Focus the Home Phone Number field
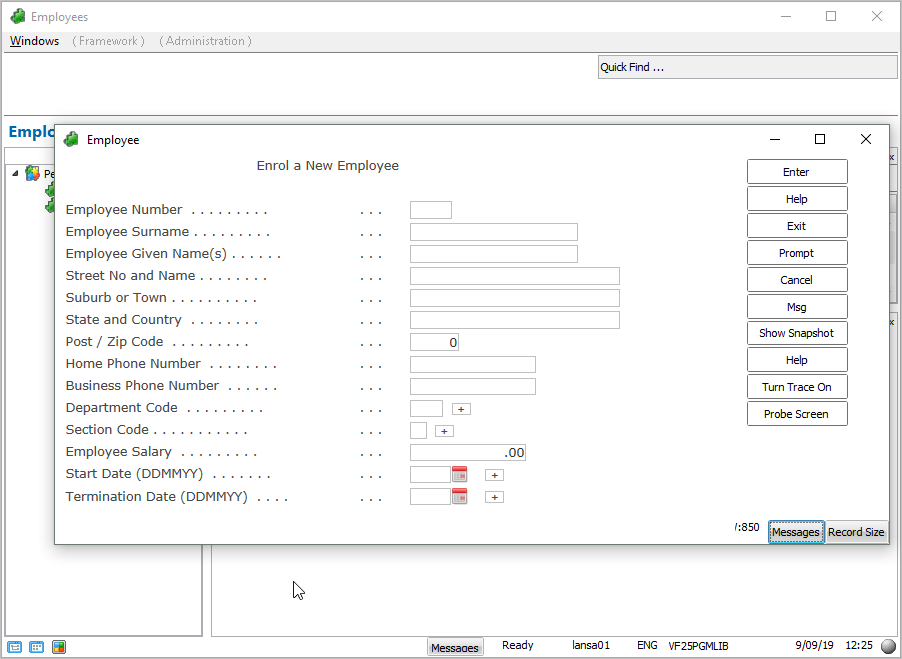 [x=473, y=364]
